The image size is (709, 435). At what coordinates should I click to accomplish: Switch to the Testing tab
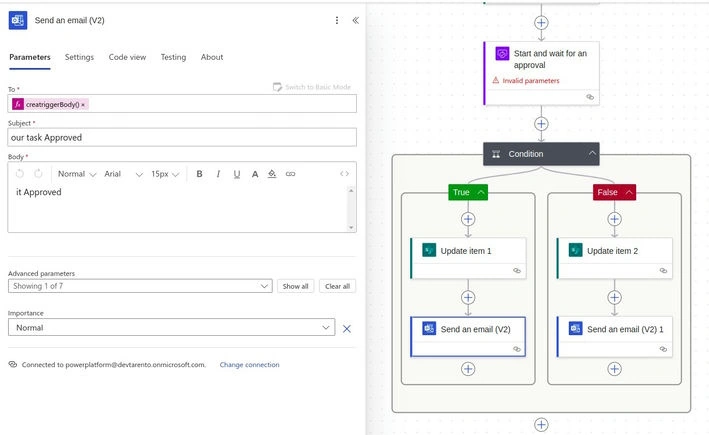pyautogui.click(x=173, y=57)
